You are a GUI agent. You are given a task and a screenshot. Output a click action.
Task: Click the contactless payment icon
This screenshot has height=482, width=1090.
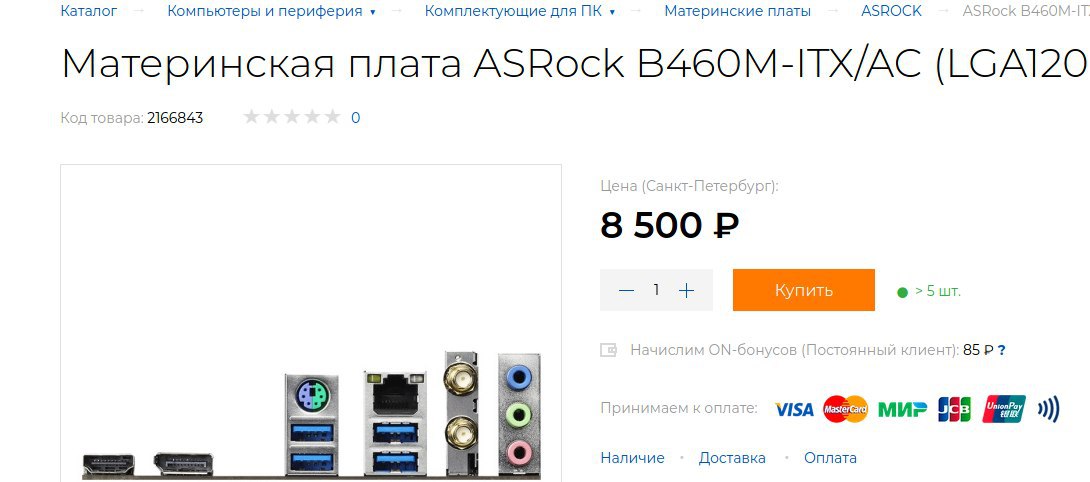coord(1048,409)
